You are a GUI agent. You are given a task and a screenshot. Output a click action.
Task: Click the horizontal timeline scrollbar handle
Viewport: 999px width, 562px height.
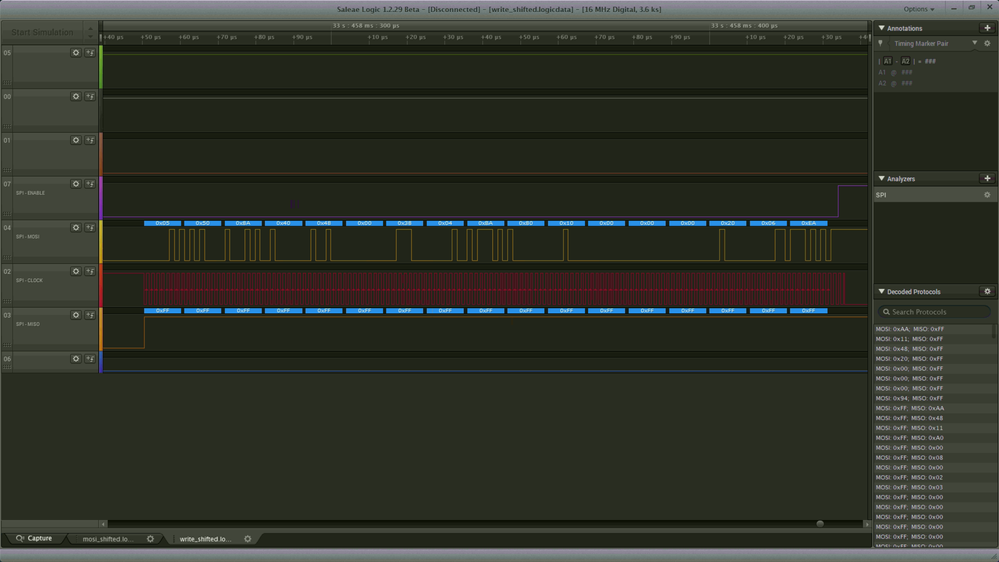(820, 524)
